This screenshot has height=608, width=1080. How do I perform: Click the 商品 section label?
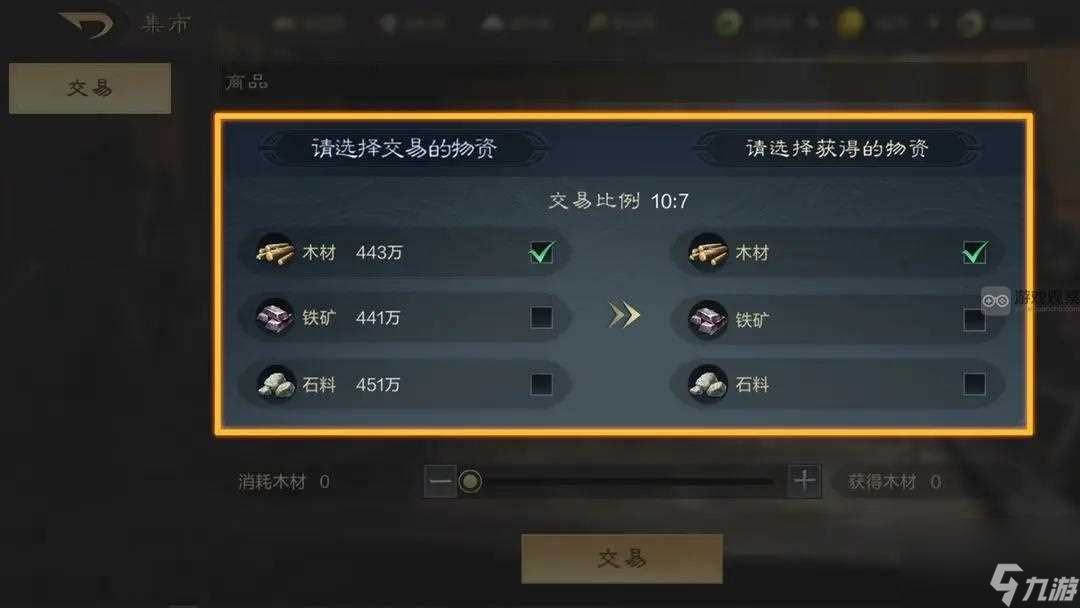(x=247, y=82)
